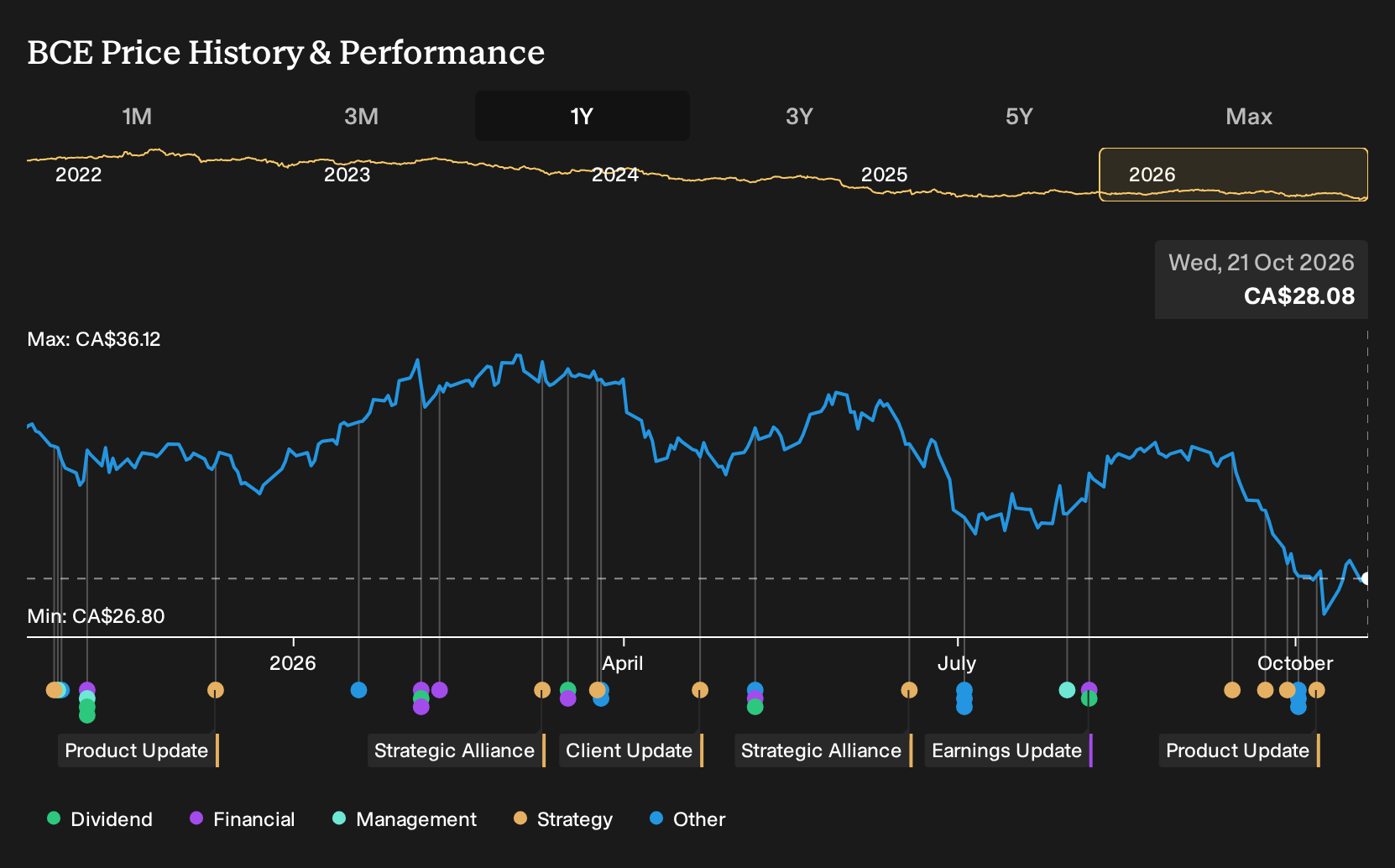Jump to 2024 in the overview timeline

(x=615, y=175)
